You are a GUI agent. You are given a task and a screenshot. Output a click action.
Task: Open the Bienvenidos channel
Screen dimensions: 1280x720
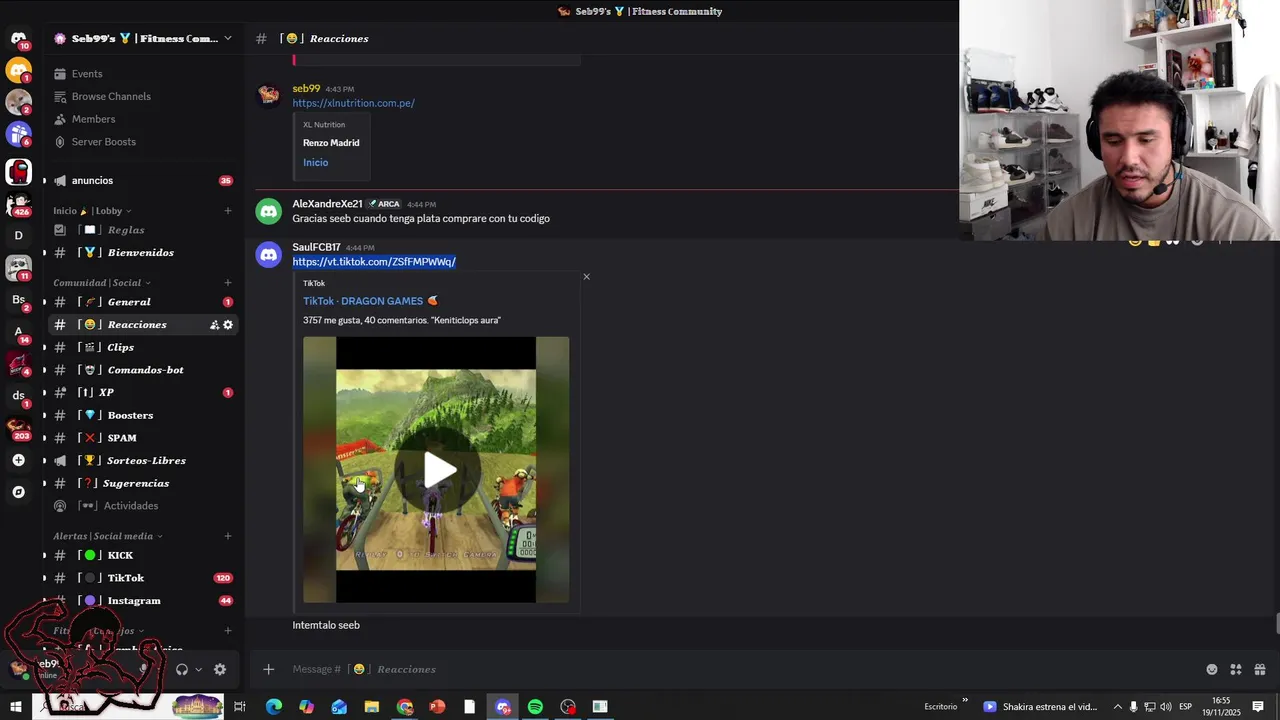coord(140,253)
